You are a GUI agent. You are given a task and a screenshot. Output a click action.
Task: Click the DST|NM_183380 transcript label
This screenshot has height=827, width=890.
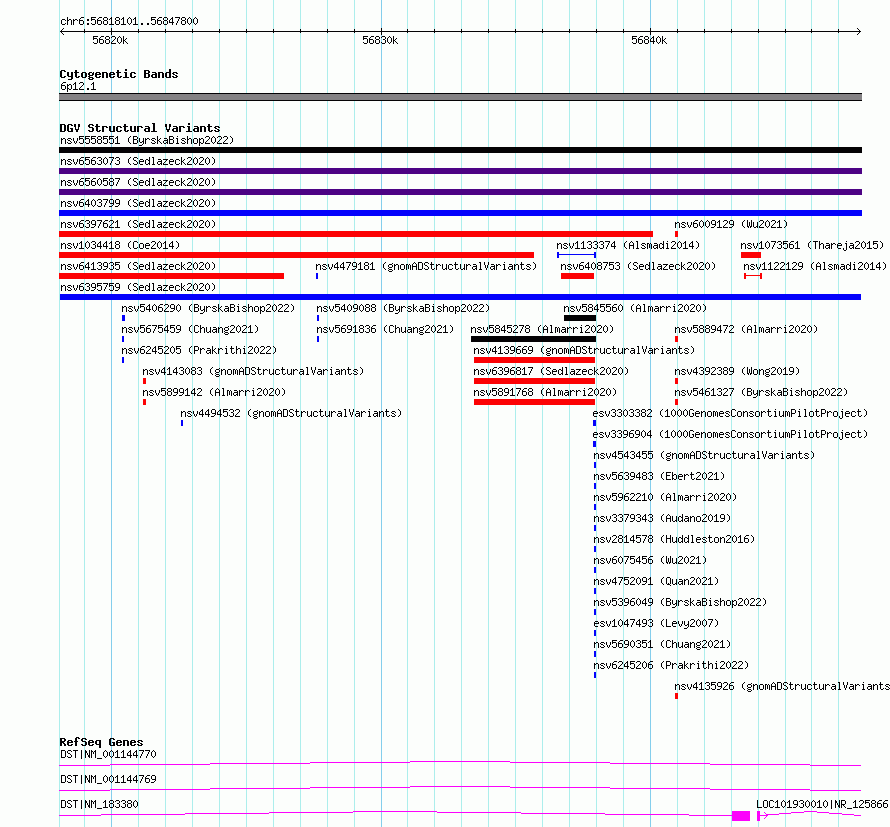click(x=99, y=804)
